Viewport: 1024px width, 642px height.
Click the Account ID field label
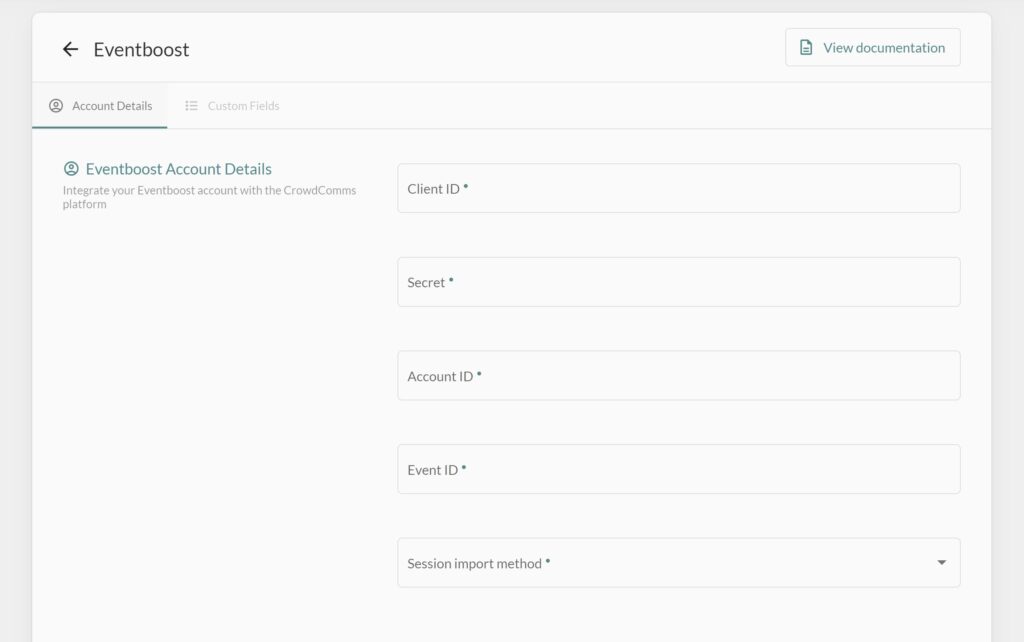440,377
